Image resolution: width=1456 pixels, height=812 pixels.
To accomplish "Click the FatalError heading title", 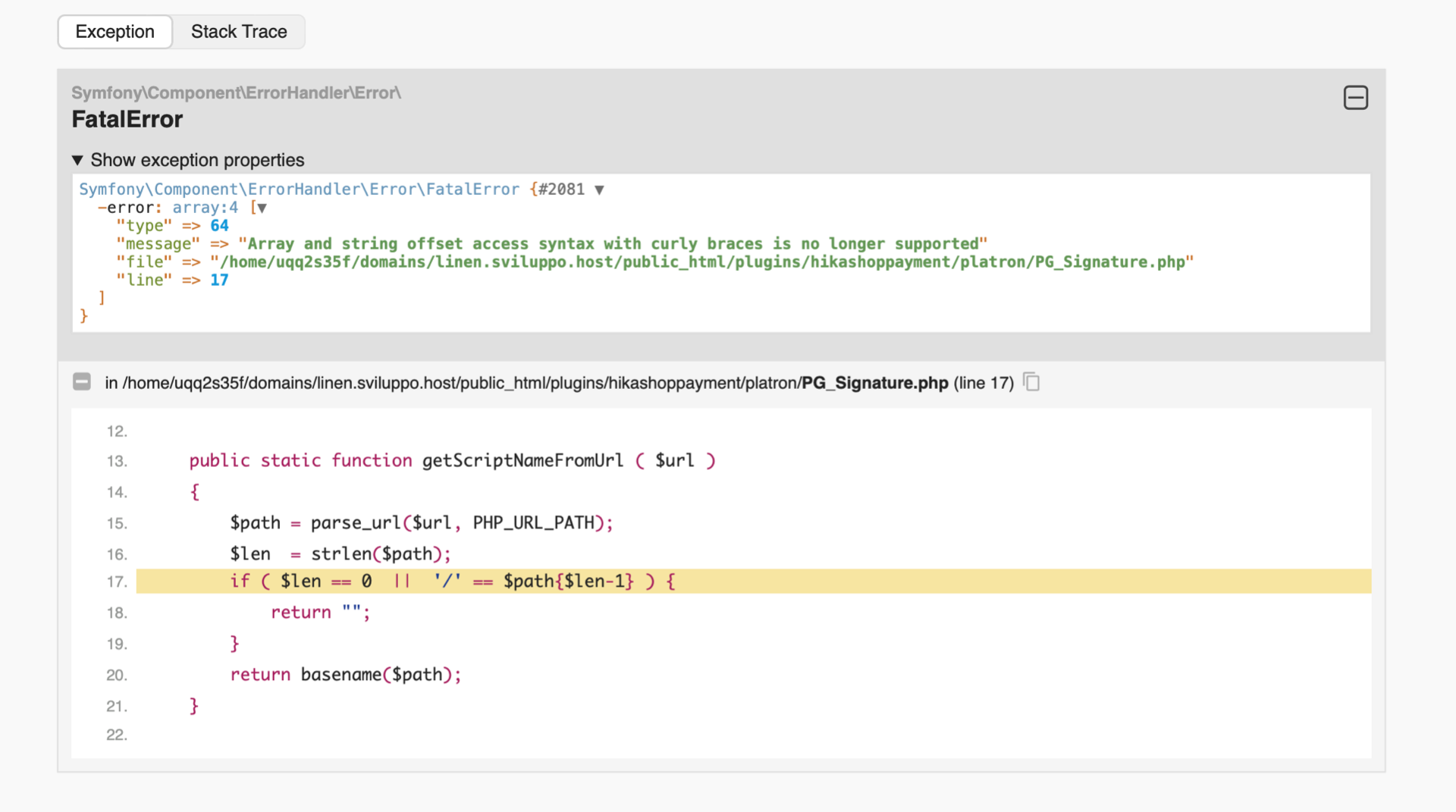I will click(x=127, y=119).
